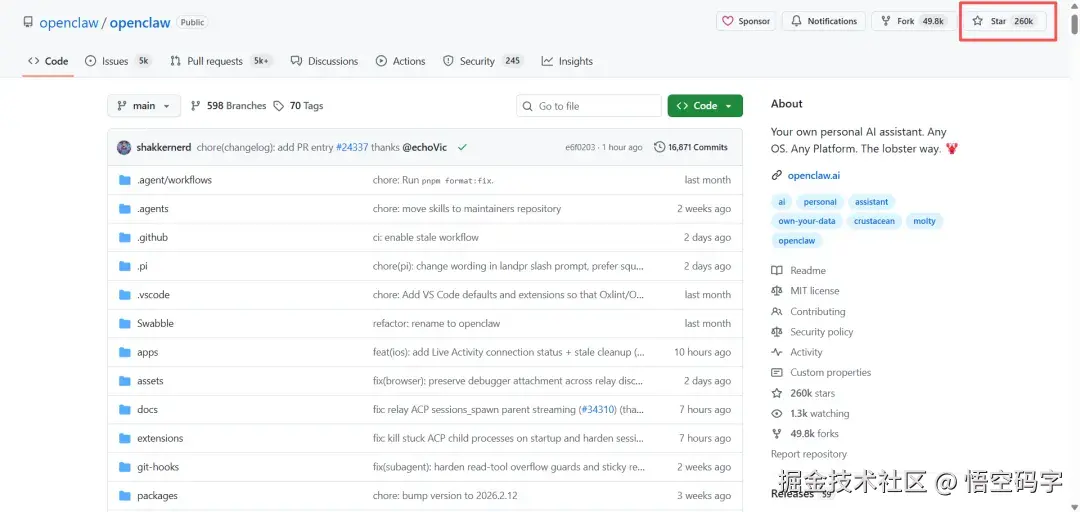
Task: Click the Sponsor heart icon
Action: 727,21
